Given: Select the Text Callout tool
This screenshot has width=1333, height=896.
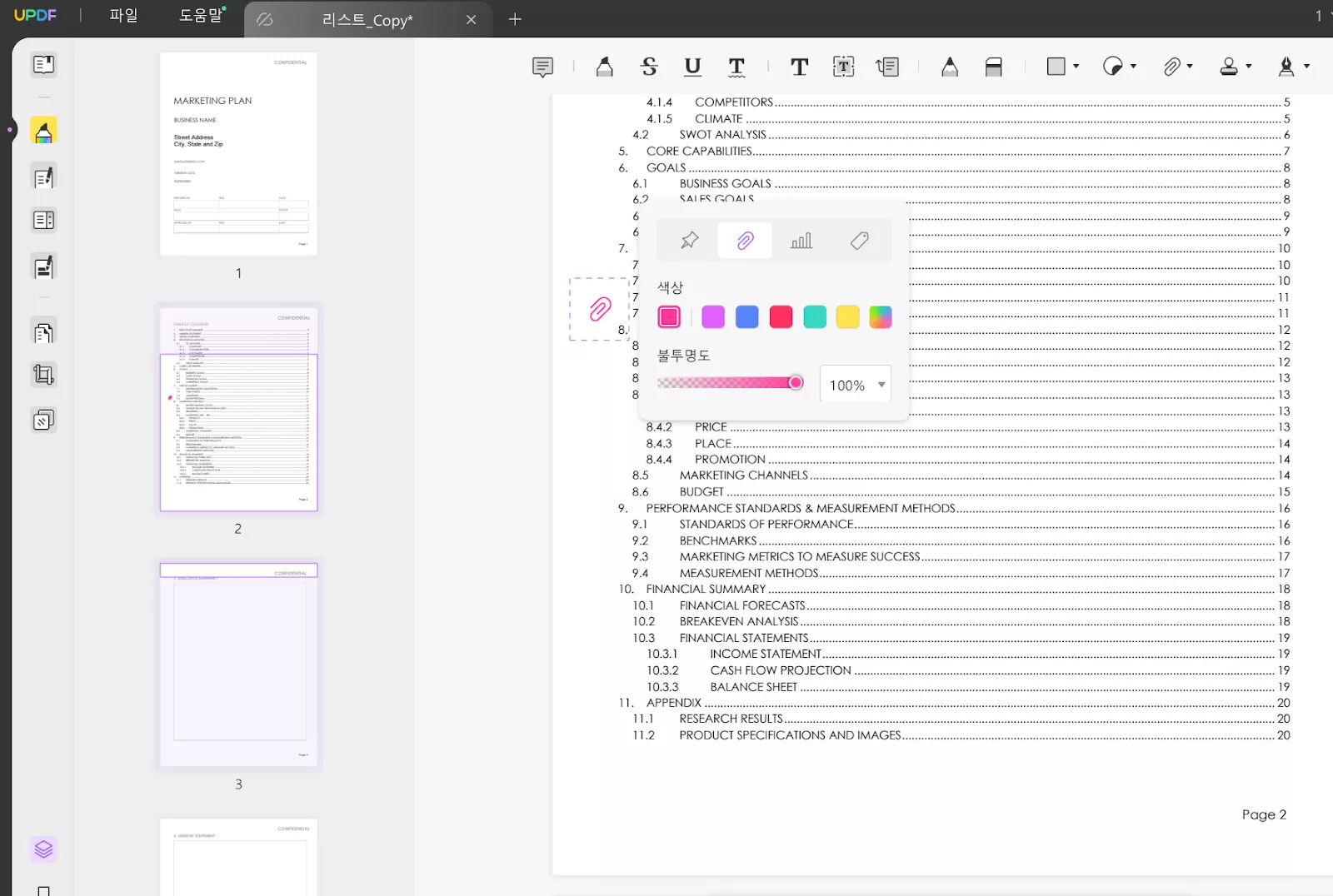Looking at the screenshot, I should [x=887, y=67].
